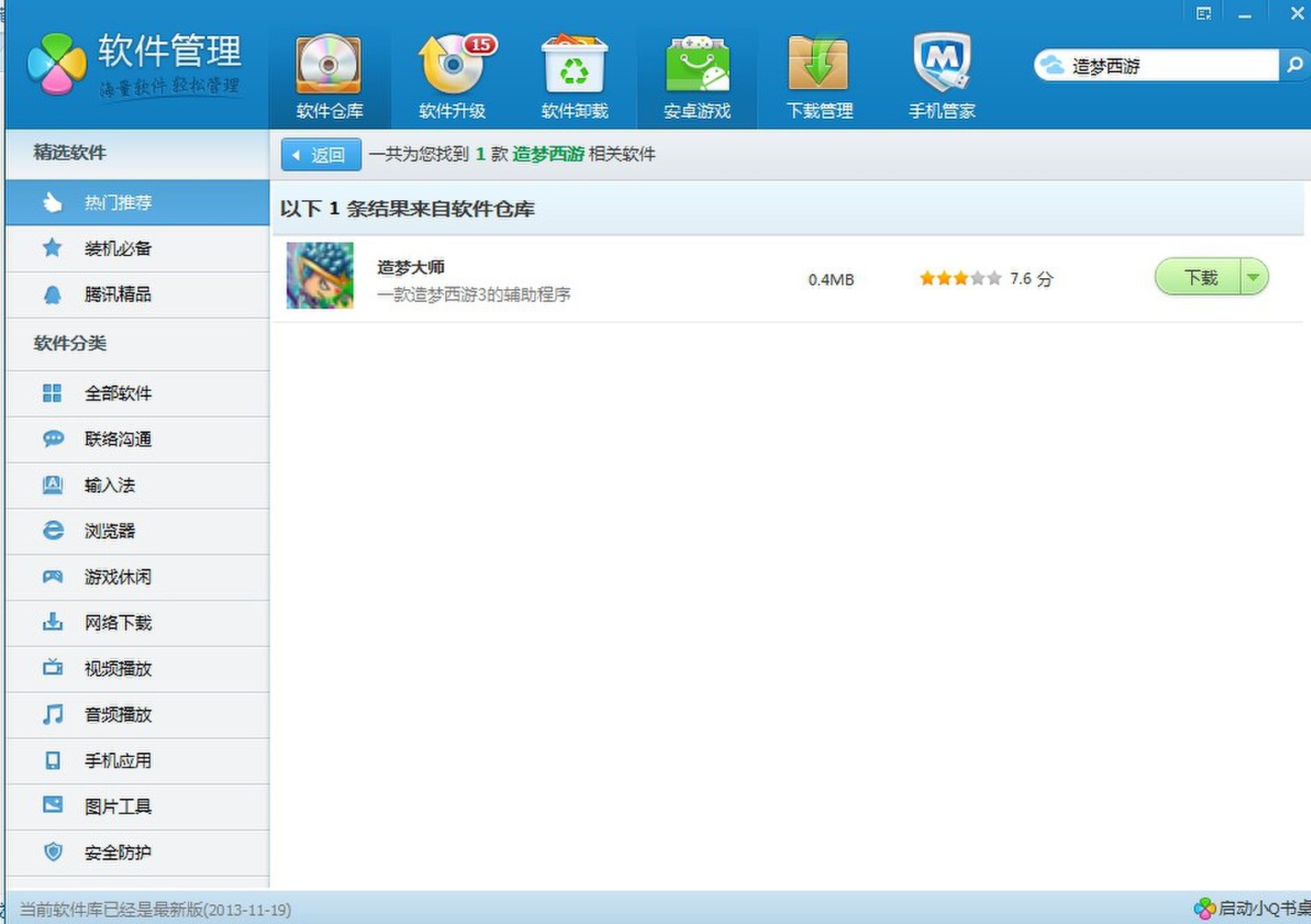Viewport: 1311px width, 924px height.
Task: Open the 安全防护 security category
Action: point(118,852)
